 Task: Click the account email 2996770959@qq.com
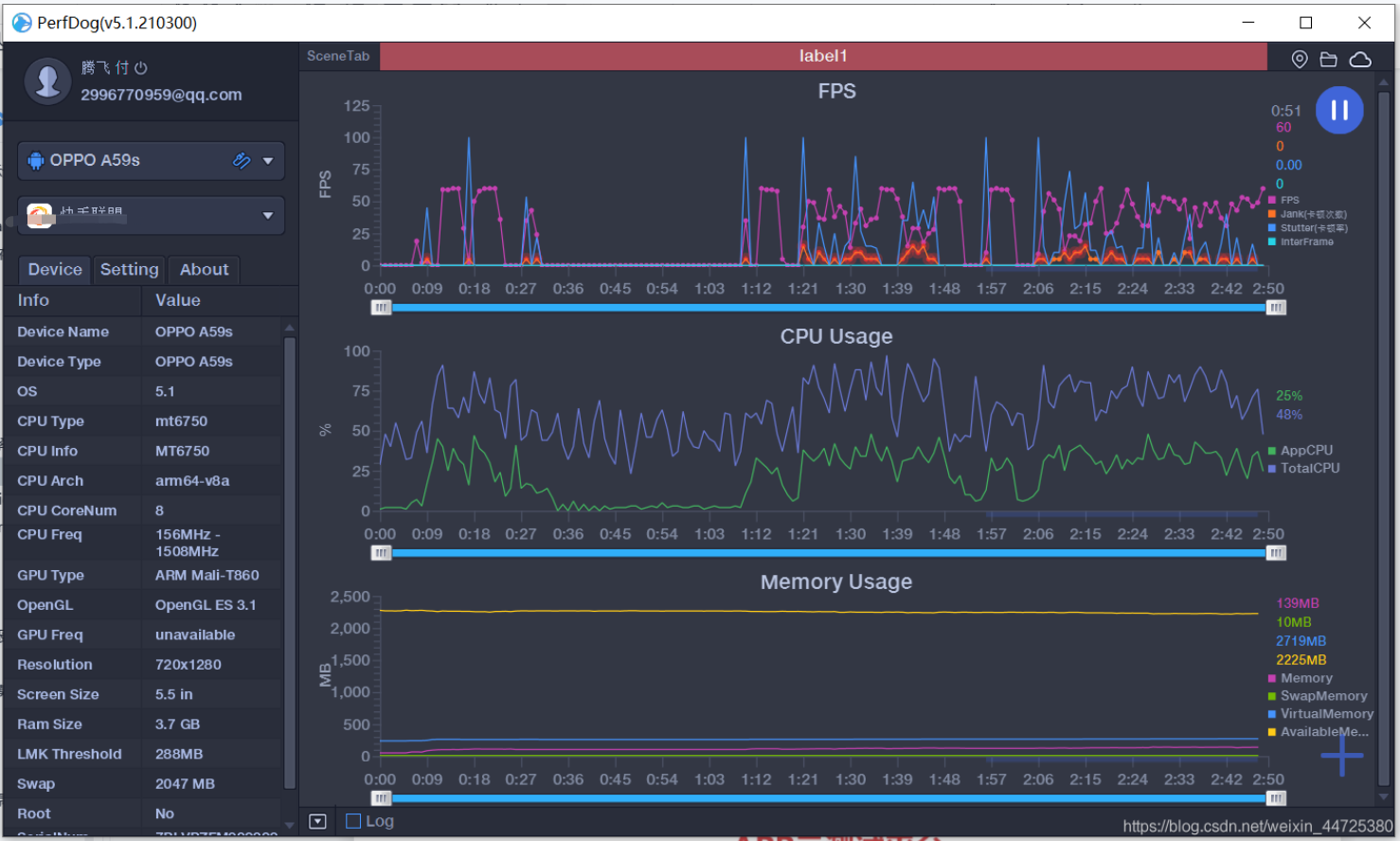[161, 95]
